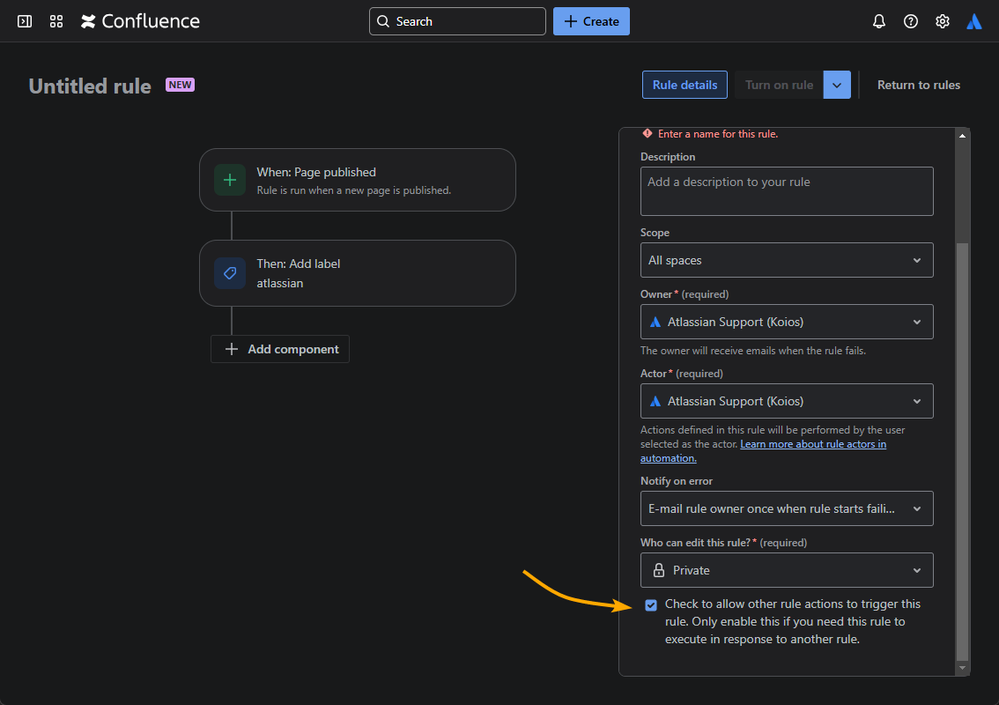Open the Actor dropdown
This screenshot has width=999, height=705.
[x=787, y=401]
